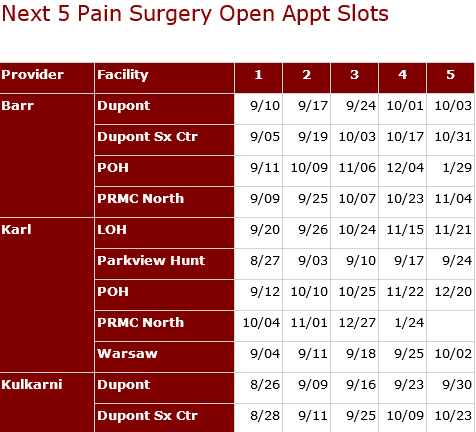Select the 11/15 LOH slot
The image size is (476, 432).
point(403,233)
